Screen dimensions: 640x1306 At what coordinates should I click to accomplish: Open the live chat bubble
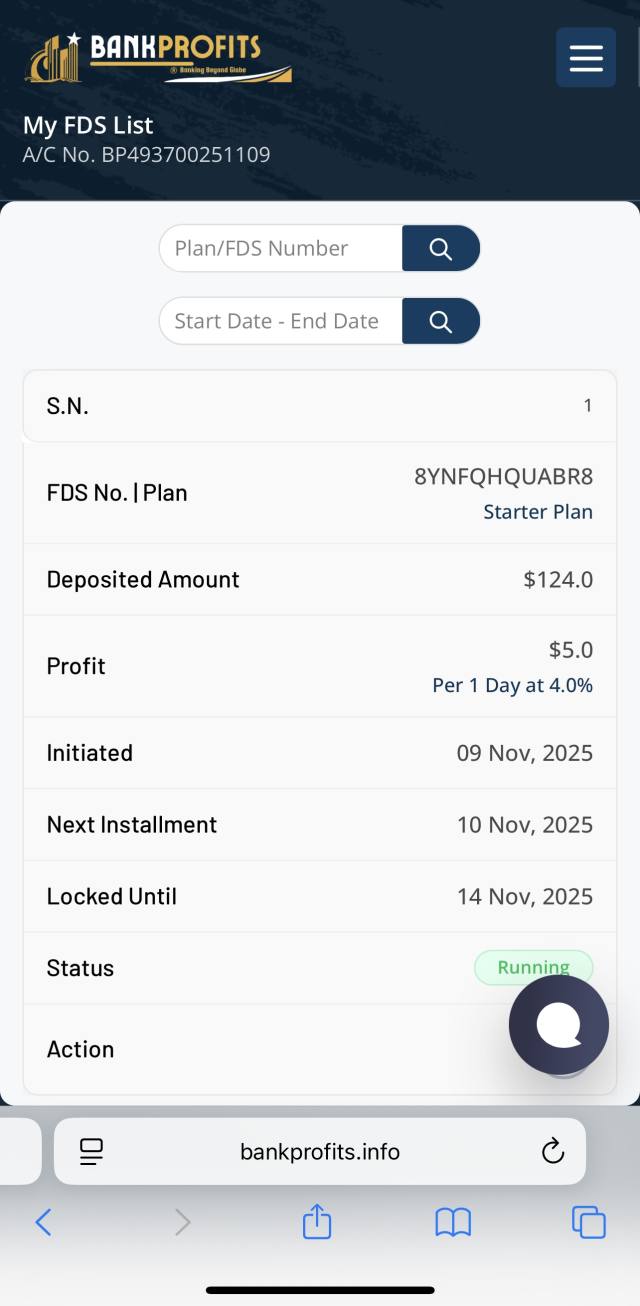[558, 1024]
